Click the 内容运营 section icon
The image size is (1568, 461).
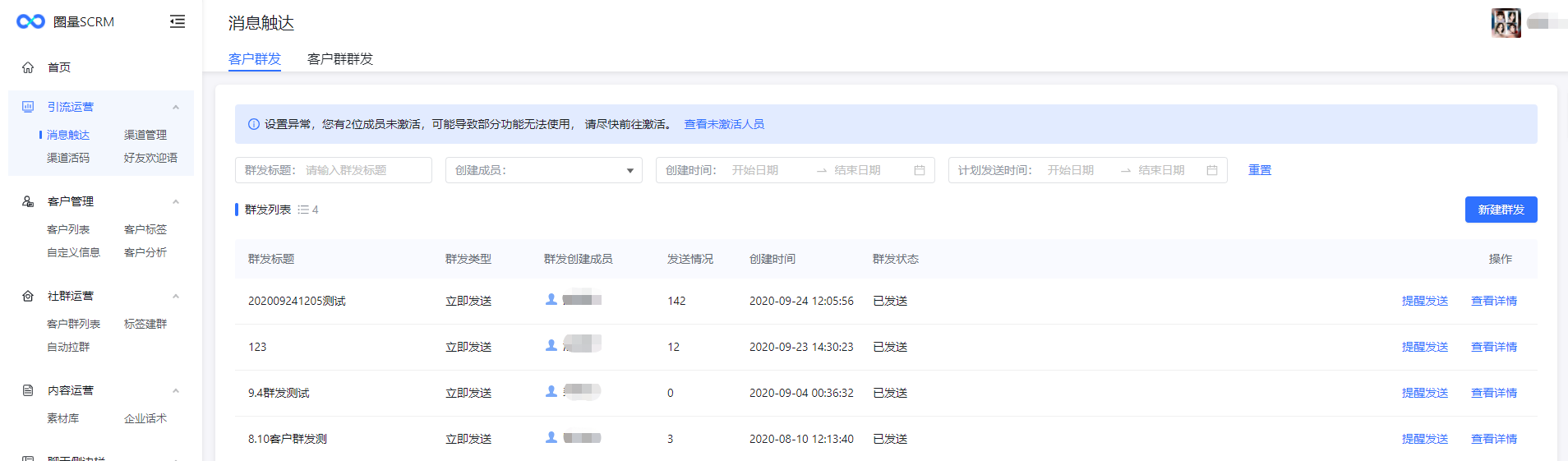(x=28, y=390)
